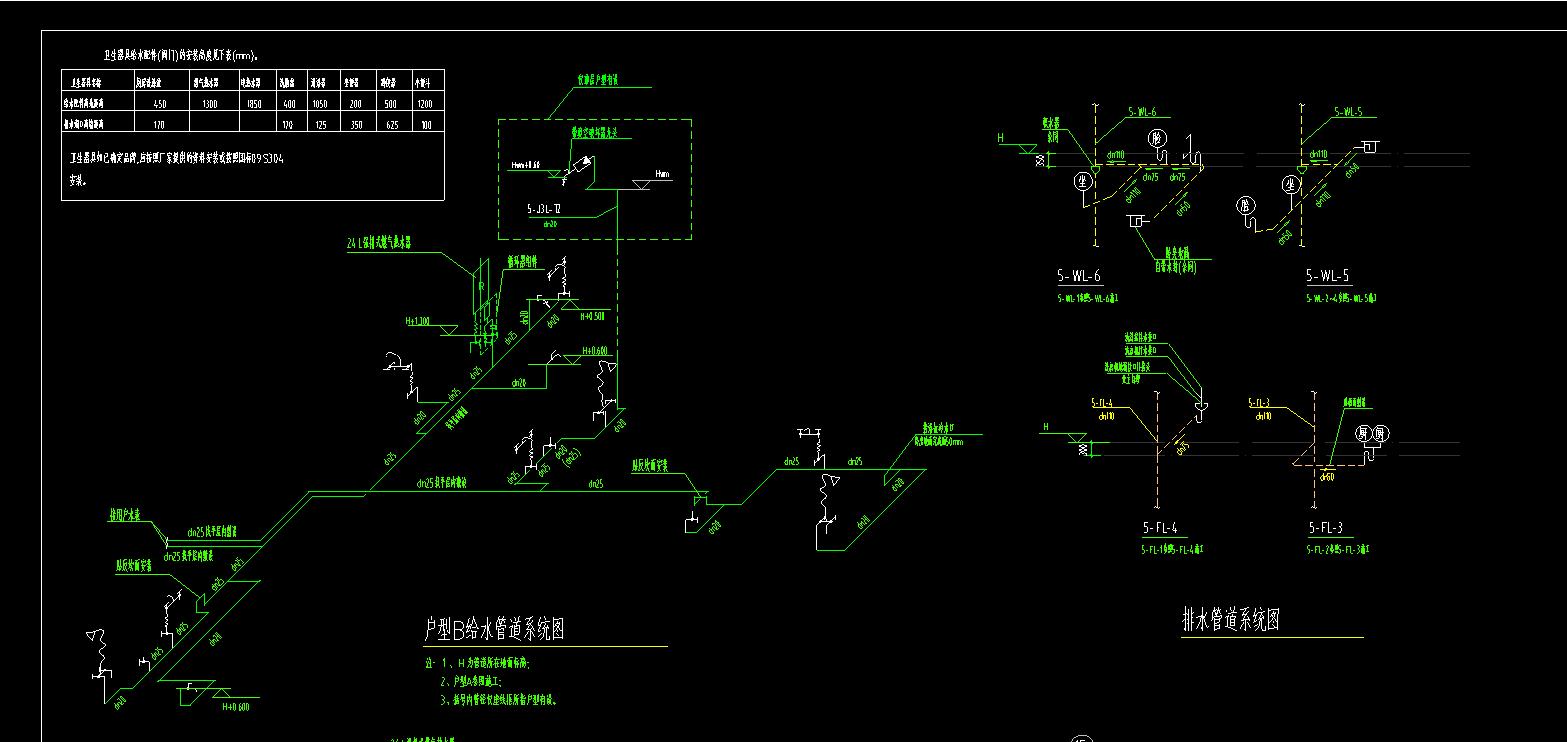
Task: Click the table cell value 1300
Action: point(210,104)
